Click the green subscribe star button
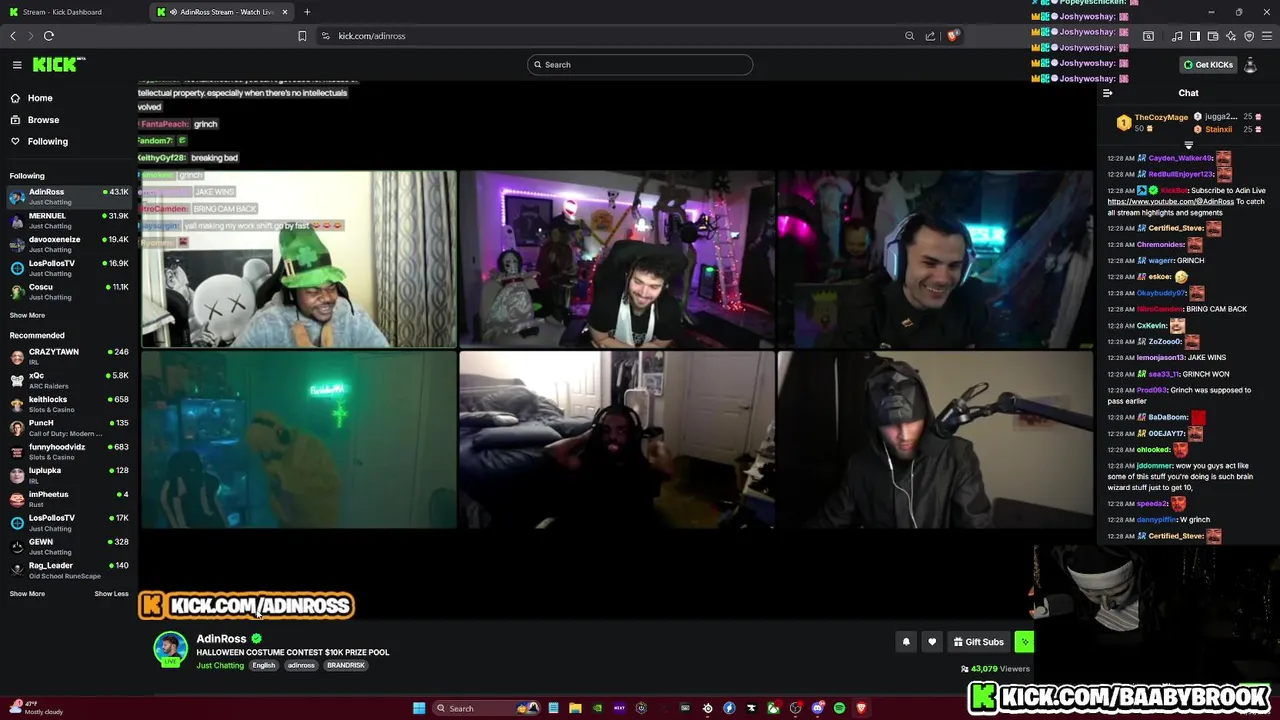This screenshot has width=1280, height=720. [1024, 642]
